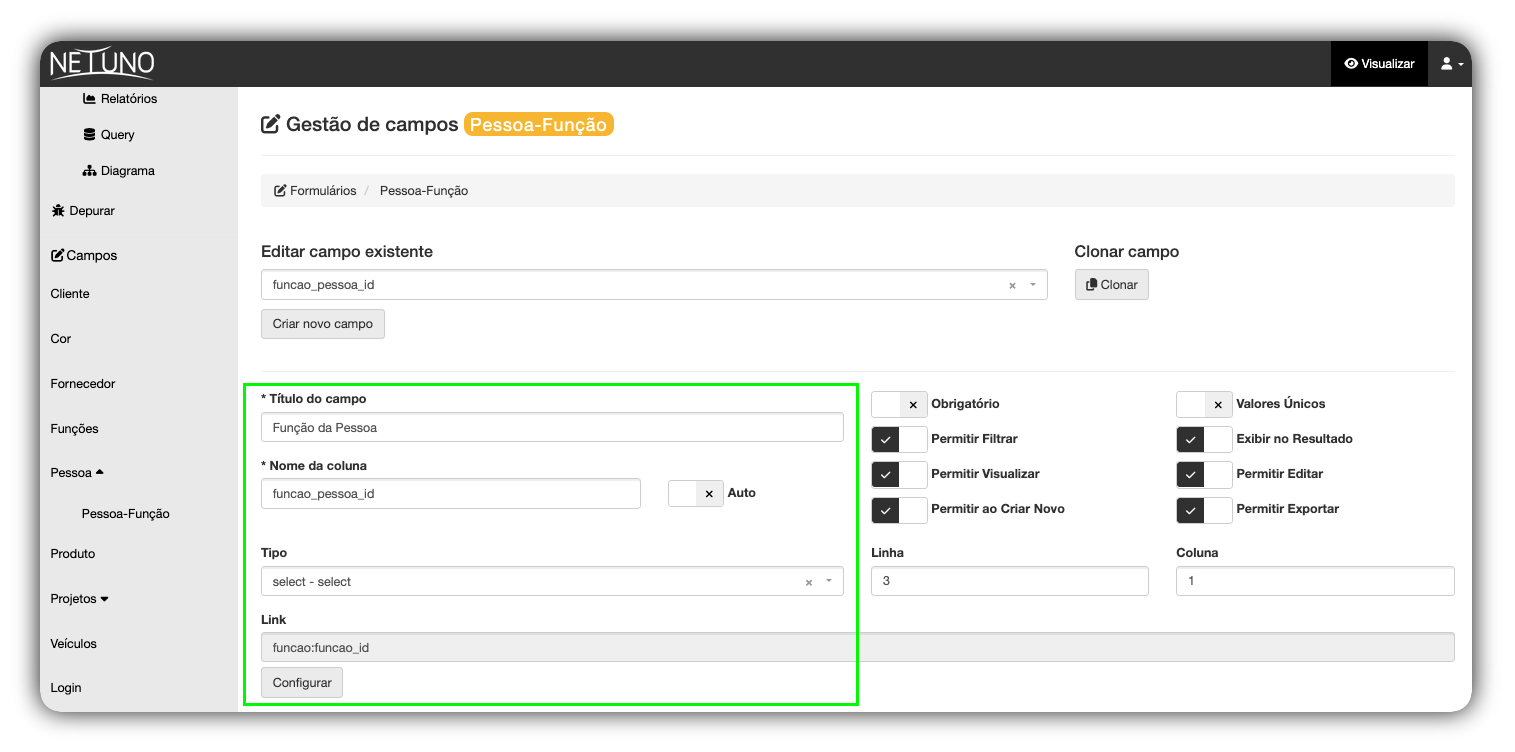The height and width of the screenshot is (752, 1515).
Task: Disable the Permitir Filtrar switch
Action: click(x=899, y=439)
